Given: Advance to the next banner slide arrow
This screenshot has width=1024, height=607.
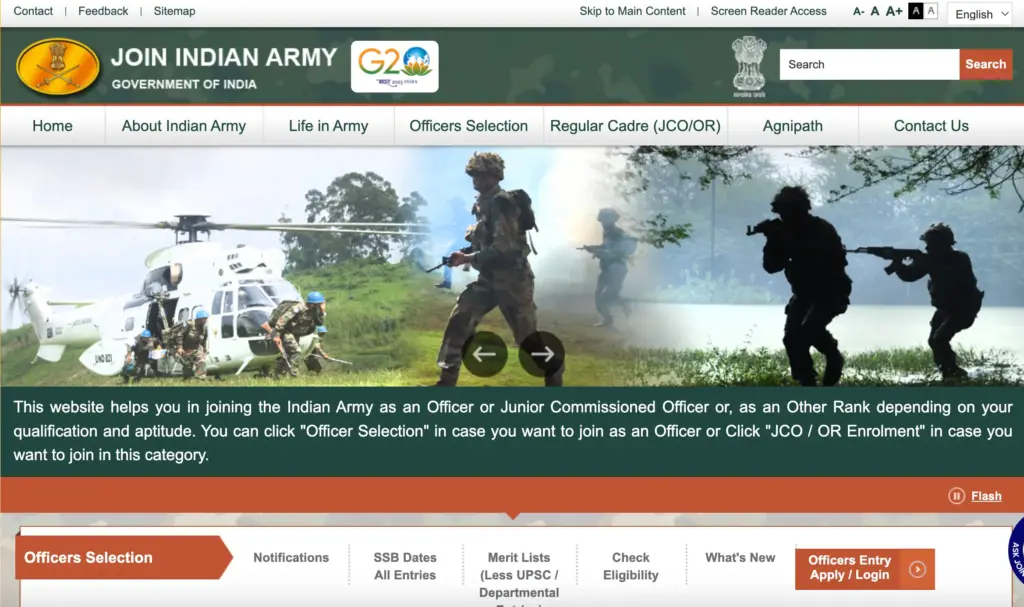Looking at the screenshot, I should 541,354.
